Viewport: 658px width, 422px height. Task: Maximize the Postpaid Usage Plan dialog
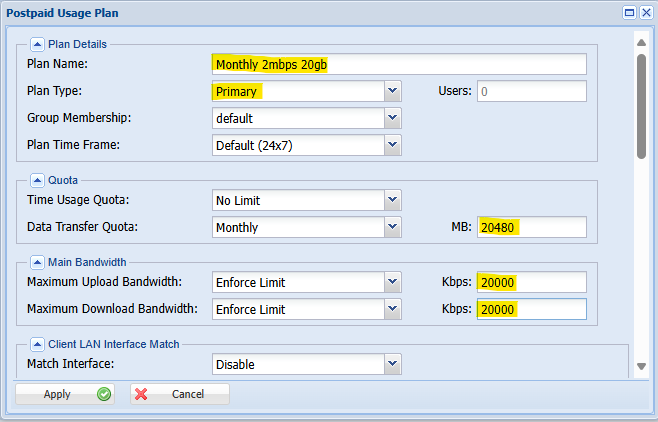pos(629,13)
